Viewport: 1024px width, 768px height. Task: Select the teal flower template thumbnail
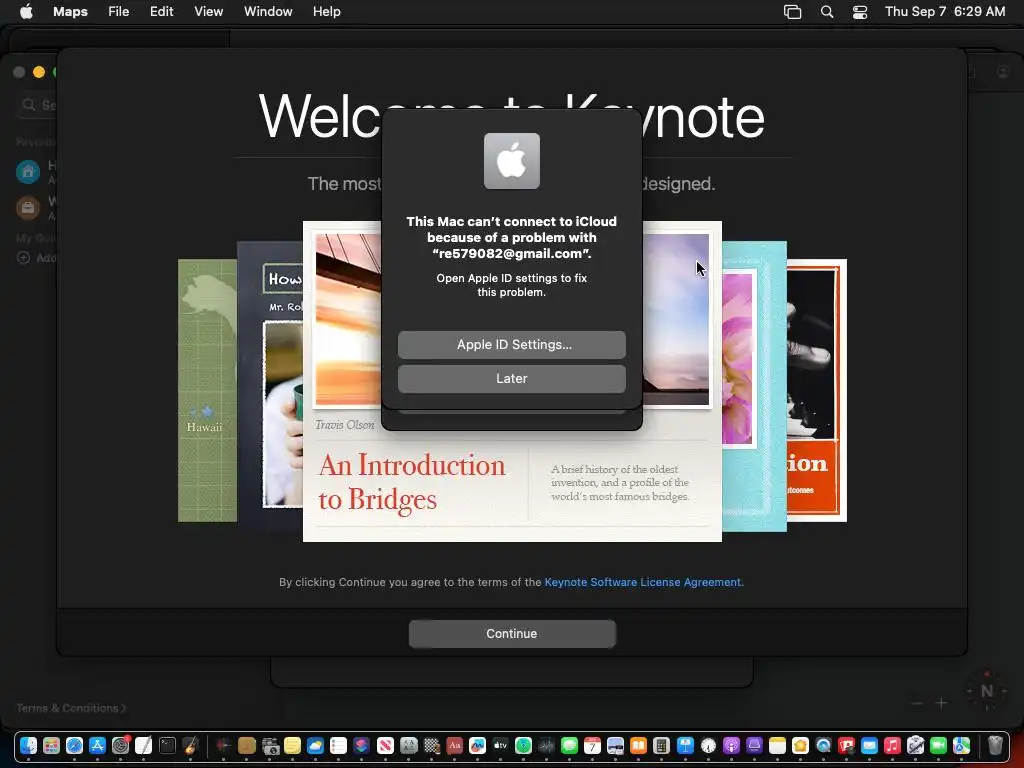pyautogui.click(x=754, y=386)
